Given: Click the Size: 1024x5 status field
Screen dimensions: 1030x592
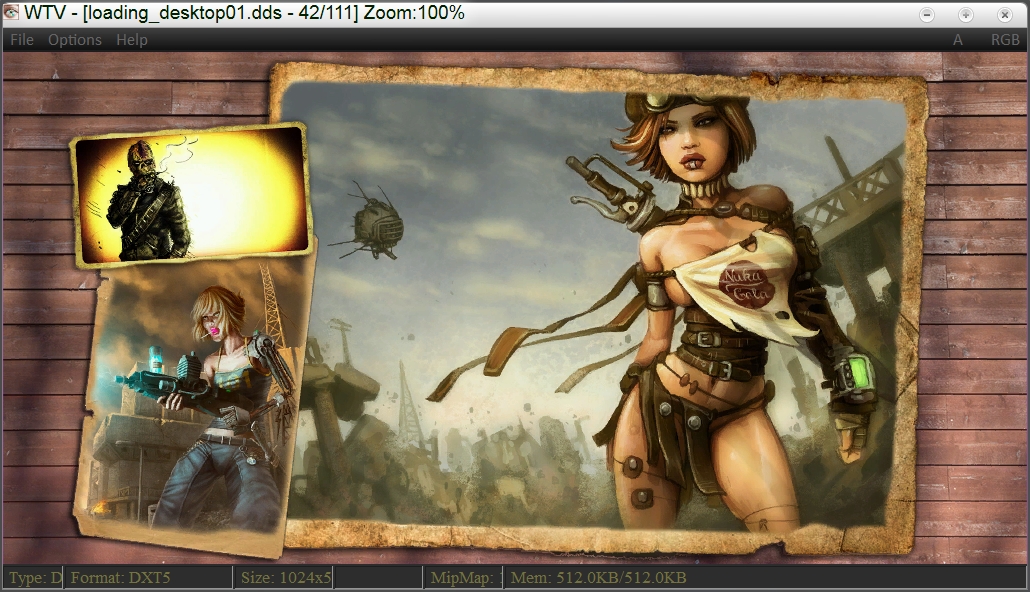Looking at the screenshot, I should [286, 578].
